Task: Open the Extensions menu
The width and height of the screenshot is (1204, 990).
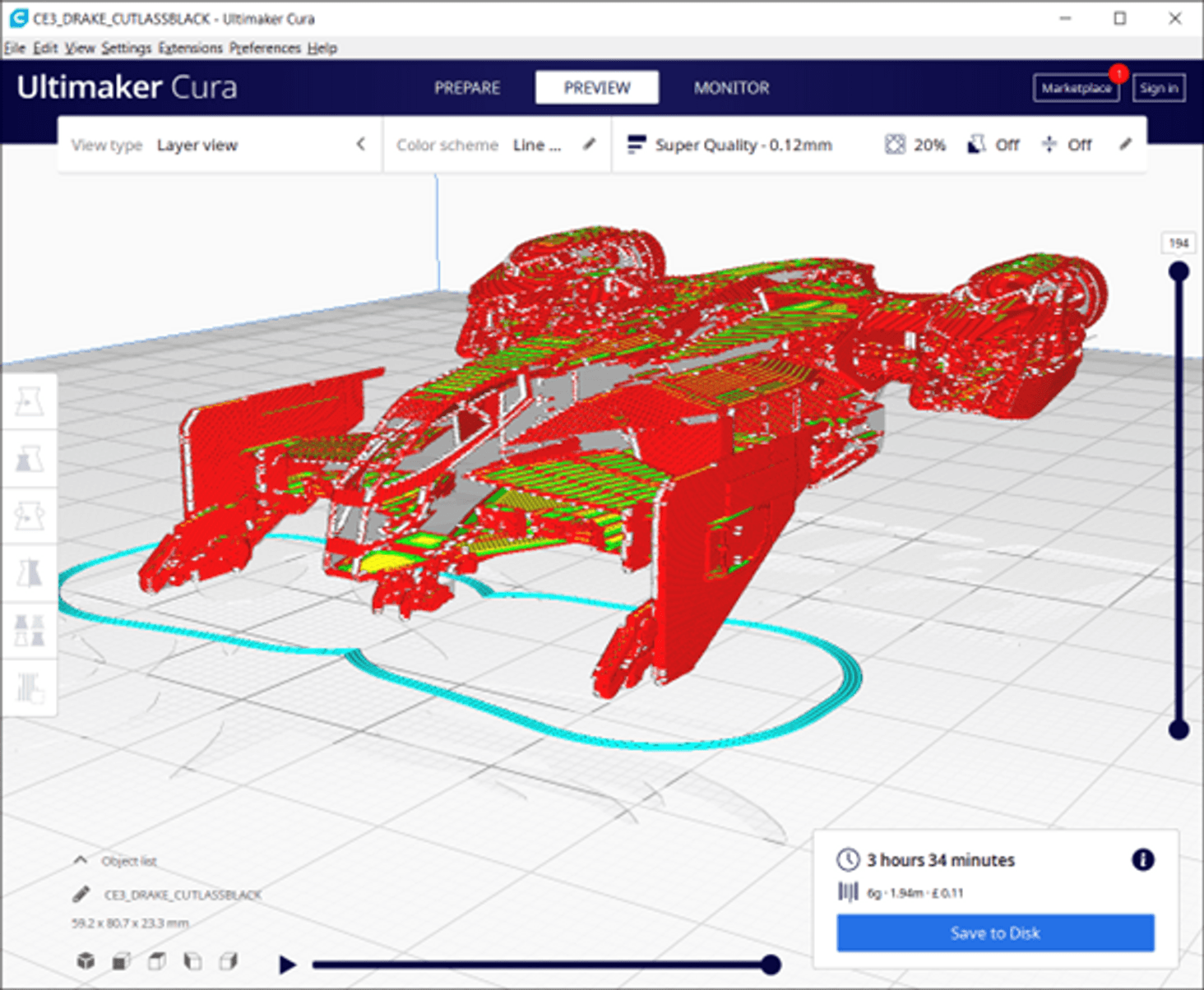Action: point(190,49)
